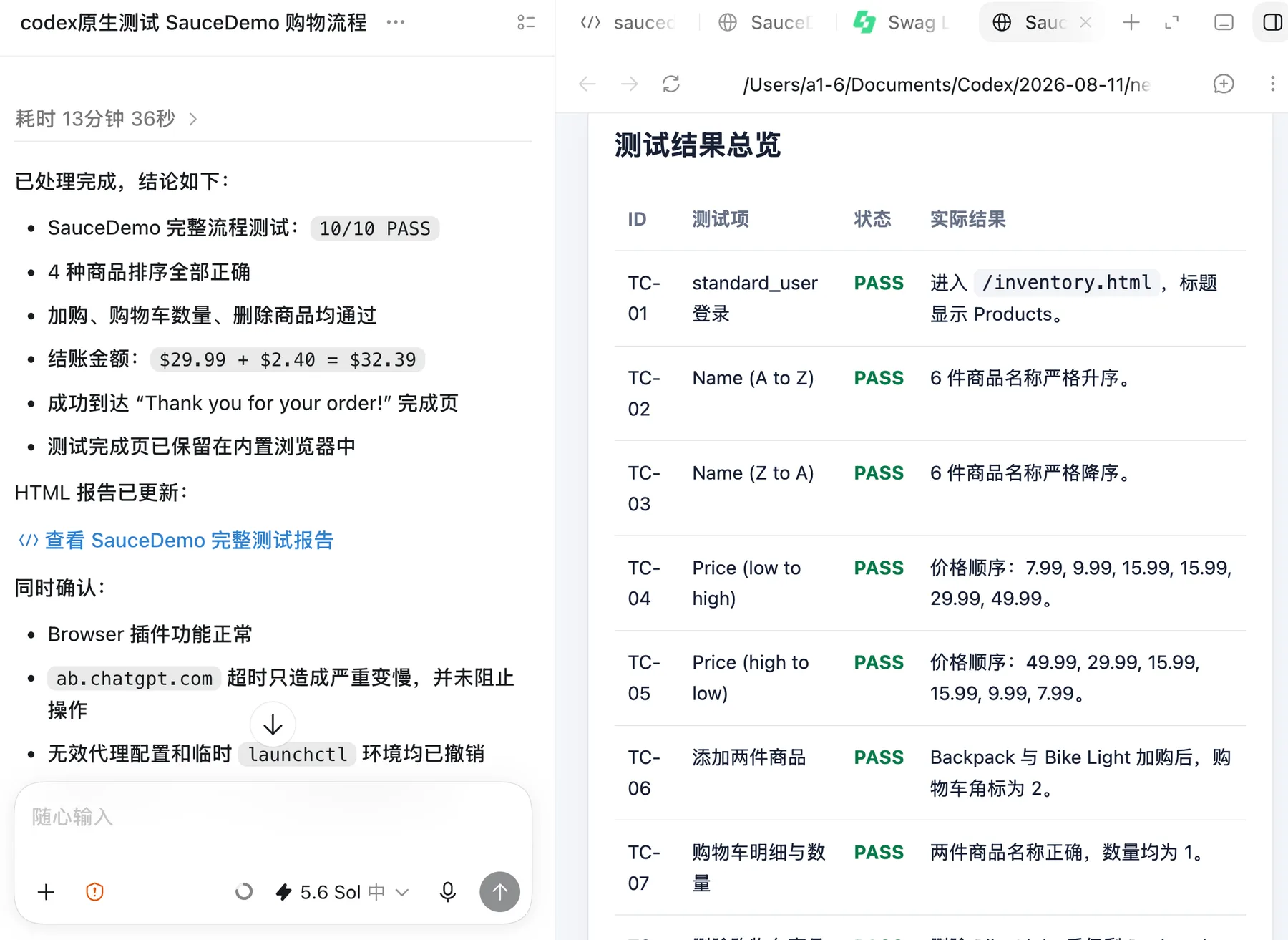Viewport: 1288px width, 940px height.
Task: Click the 添加两件商品 test item
Action: tap(749, 757)
